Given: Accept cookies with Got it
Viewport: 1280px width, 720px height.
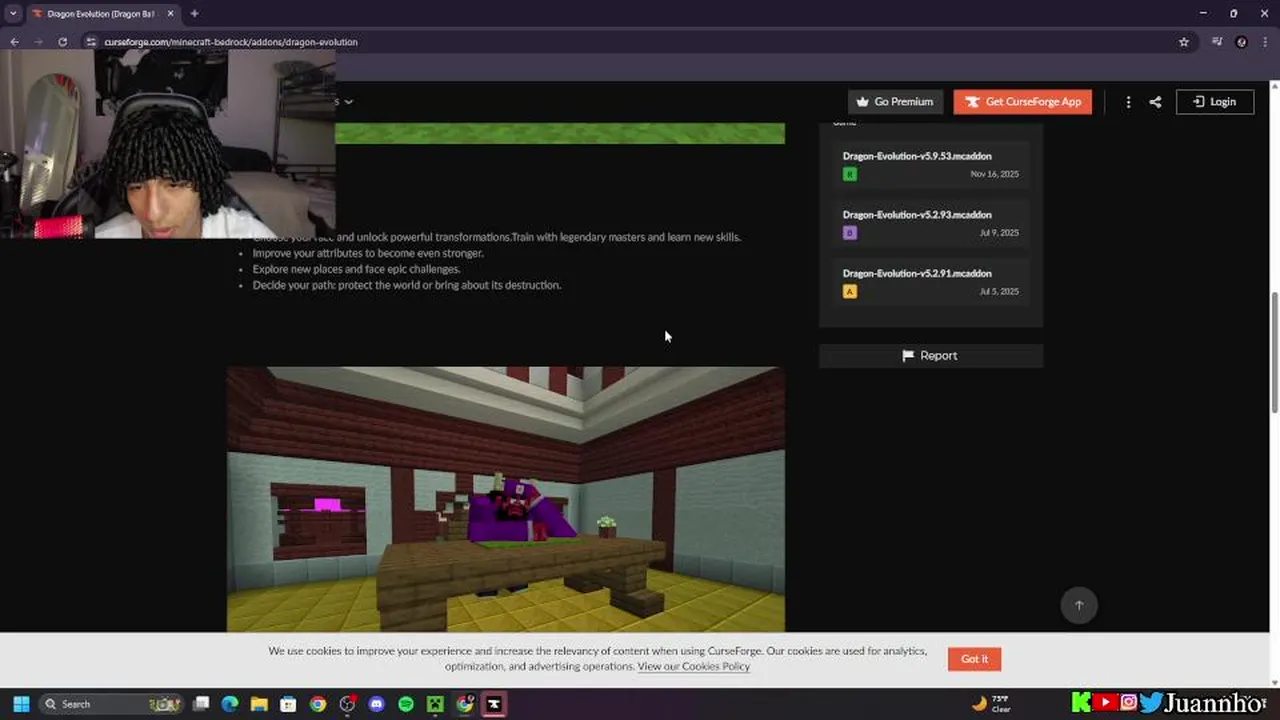Looking at the screenshot, I should (x=974, y=659).
